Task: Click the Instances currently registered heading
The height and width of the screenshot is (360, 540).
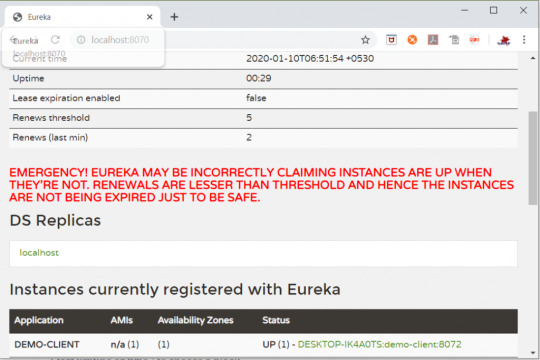Action: point(175,289)
